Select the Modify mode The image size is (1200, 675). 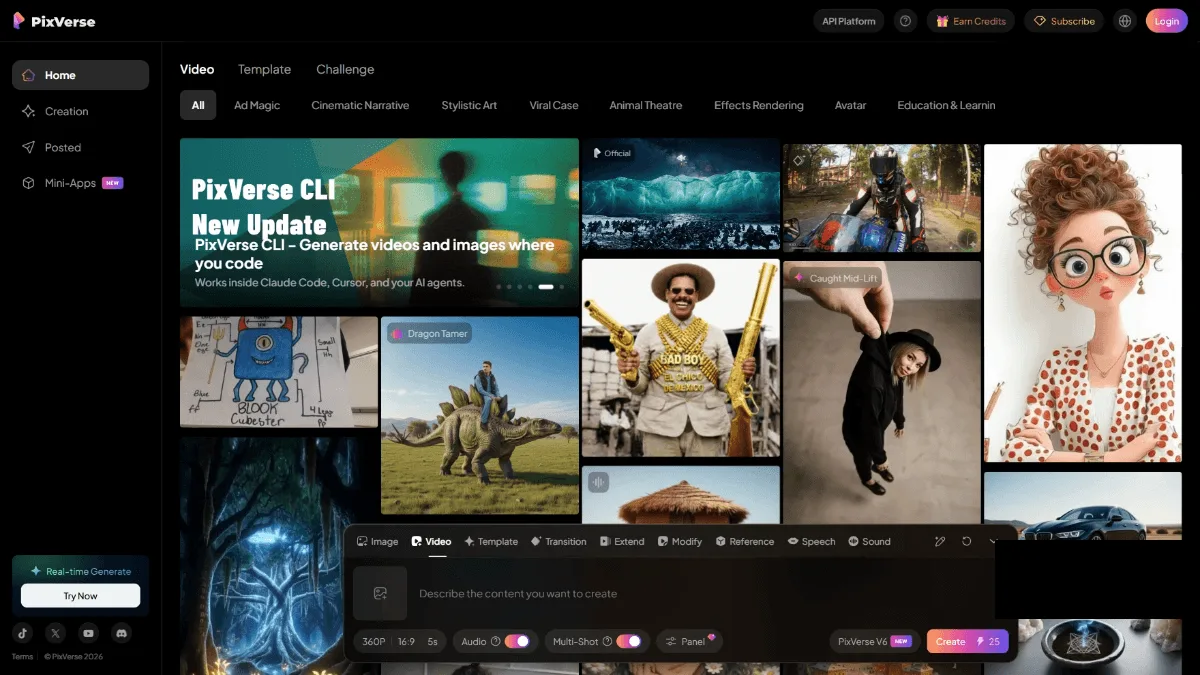[x=680, y=541]
